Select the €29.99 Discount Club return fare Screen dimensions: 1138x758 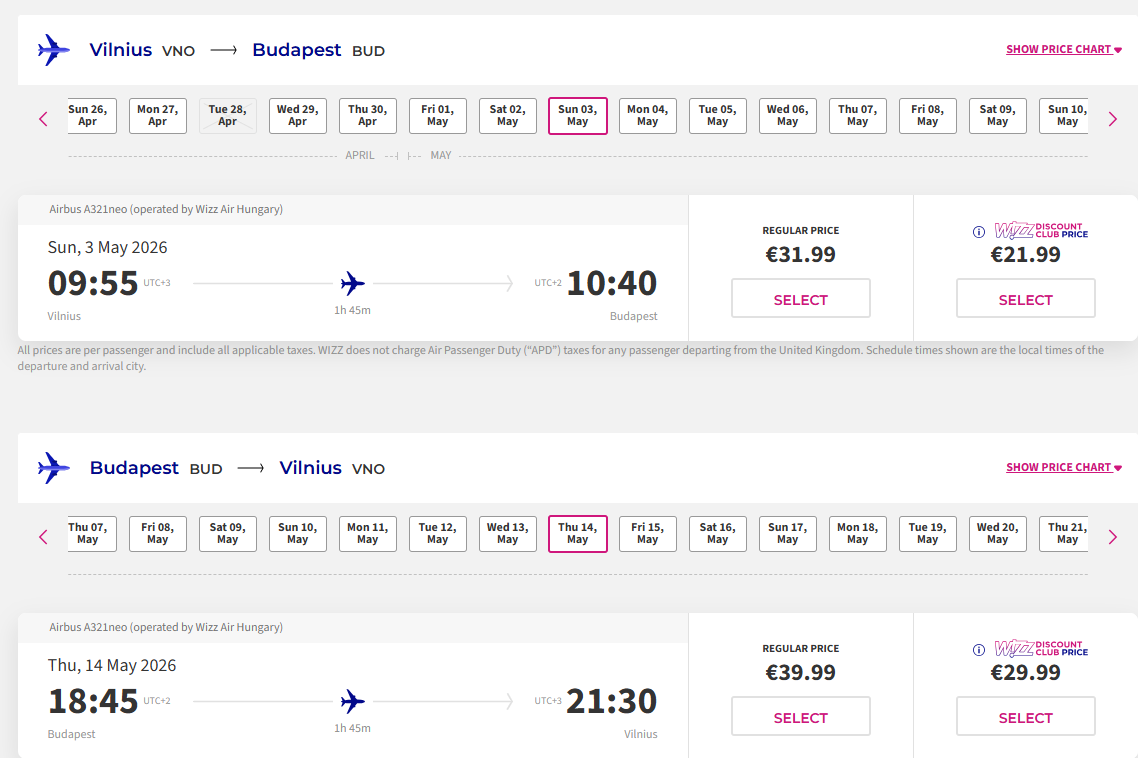point(1025,717)
